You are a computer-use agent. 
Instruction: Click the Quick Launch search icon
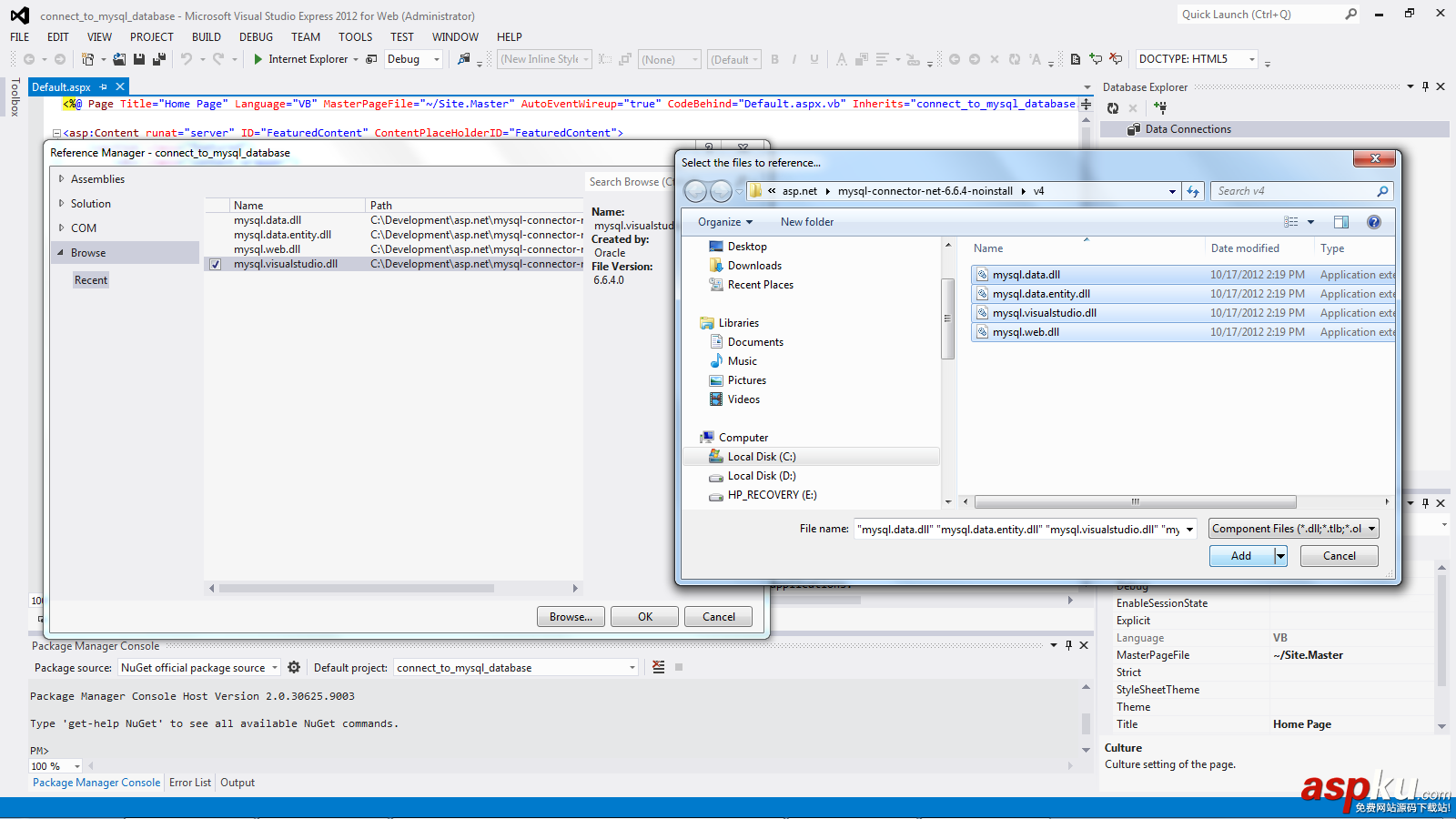pos(1351,14)
